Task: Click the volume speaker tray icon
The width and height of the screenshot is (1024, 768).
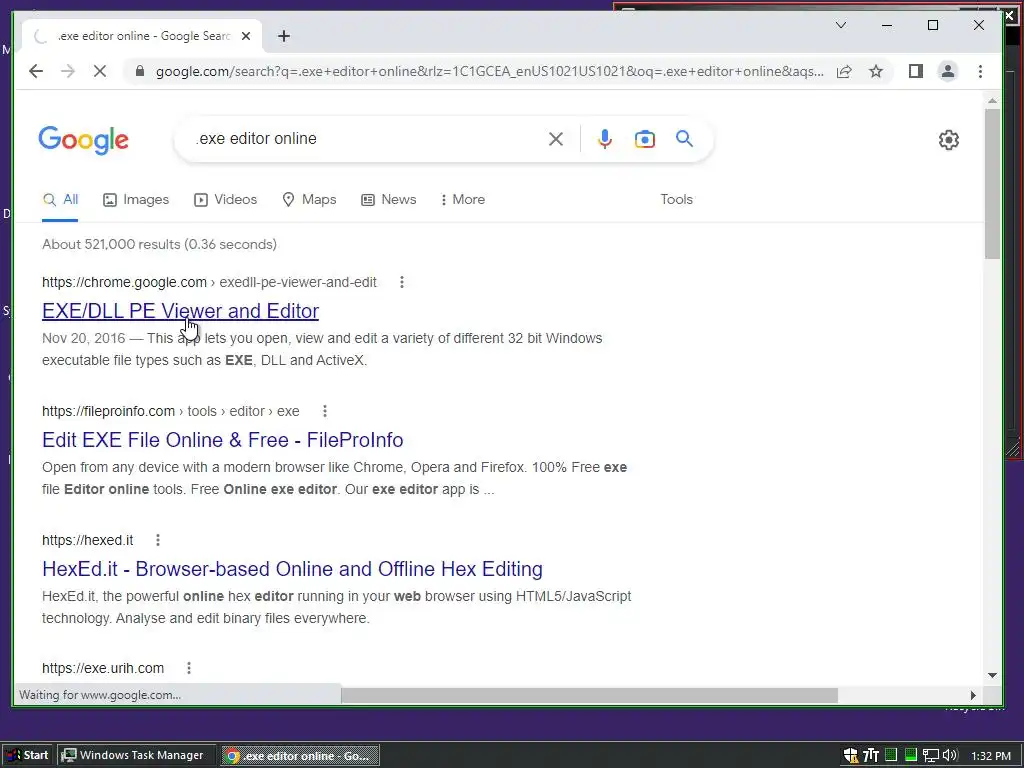Action: (x=950, y=756)
